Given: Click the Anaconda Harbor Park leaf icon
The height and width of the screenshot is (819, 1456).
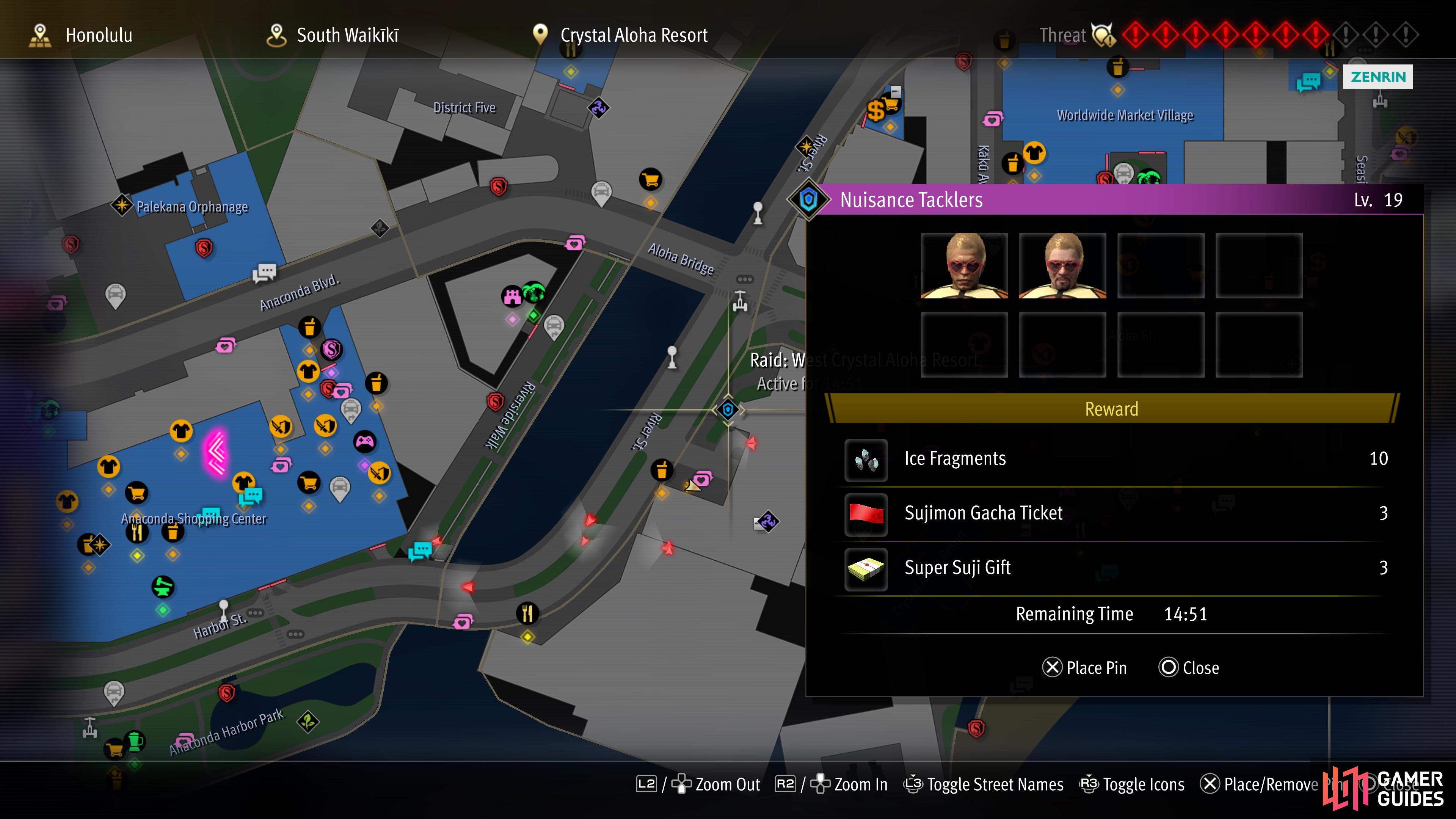Looking at the screenshot, I should pyautogui.click(x=308, y=722).
